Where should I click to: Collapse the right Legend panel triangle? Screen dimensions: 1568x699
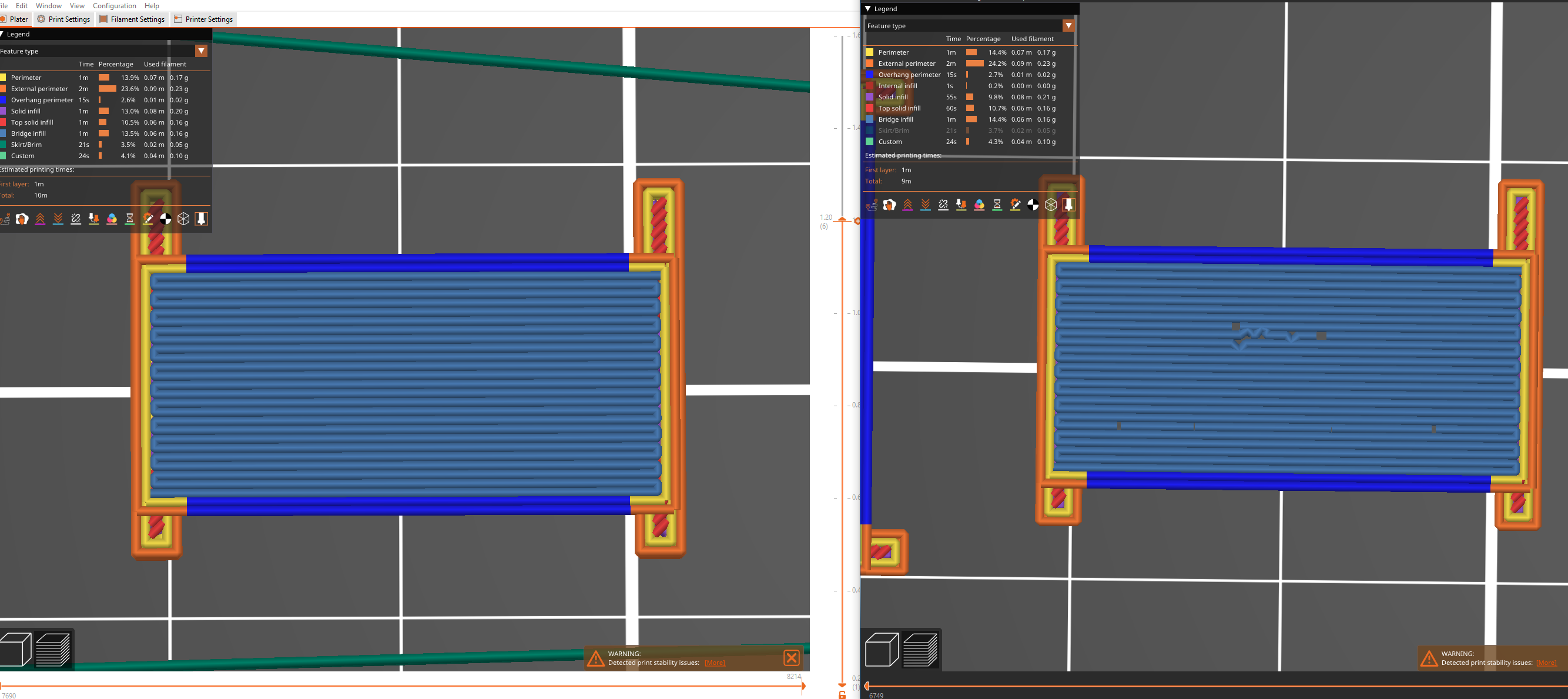[x=868, y=8]
